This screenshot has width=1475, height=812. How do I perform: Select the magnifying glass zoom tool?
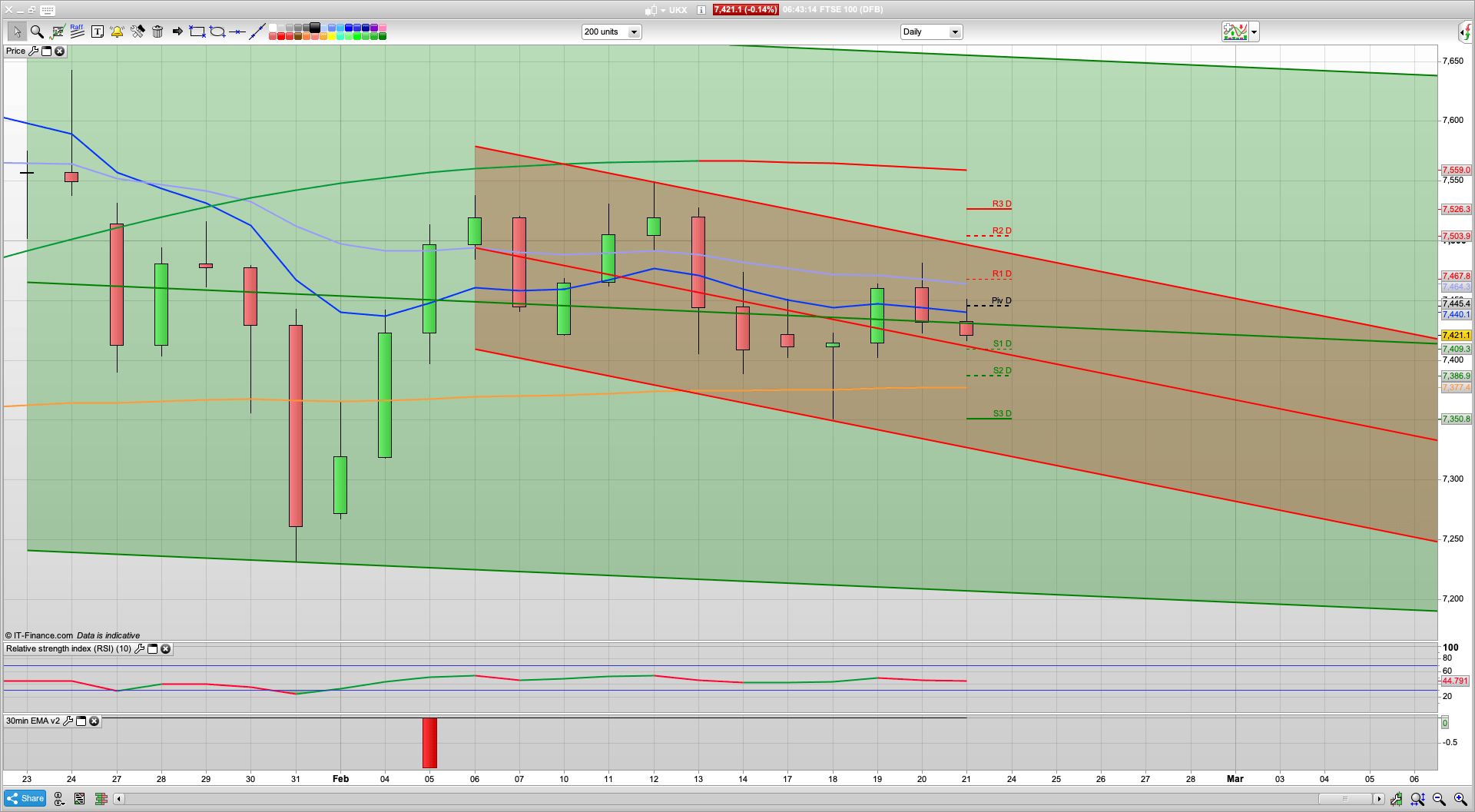(x=37, y=31)
